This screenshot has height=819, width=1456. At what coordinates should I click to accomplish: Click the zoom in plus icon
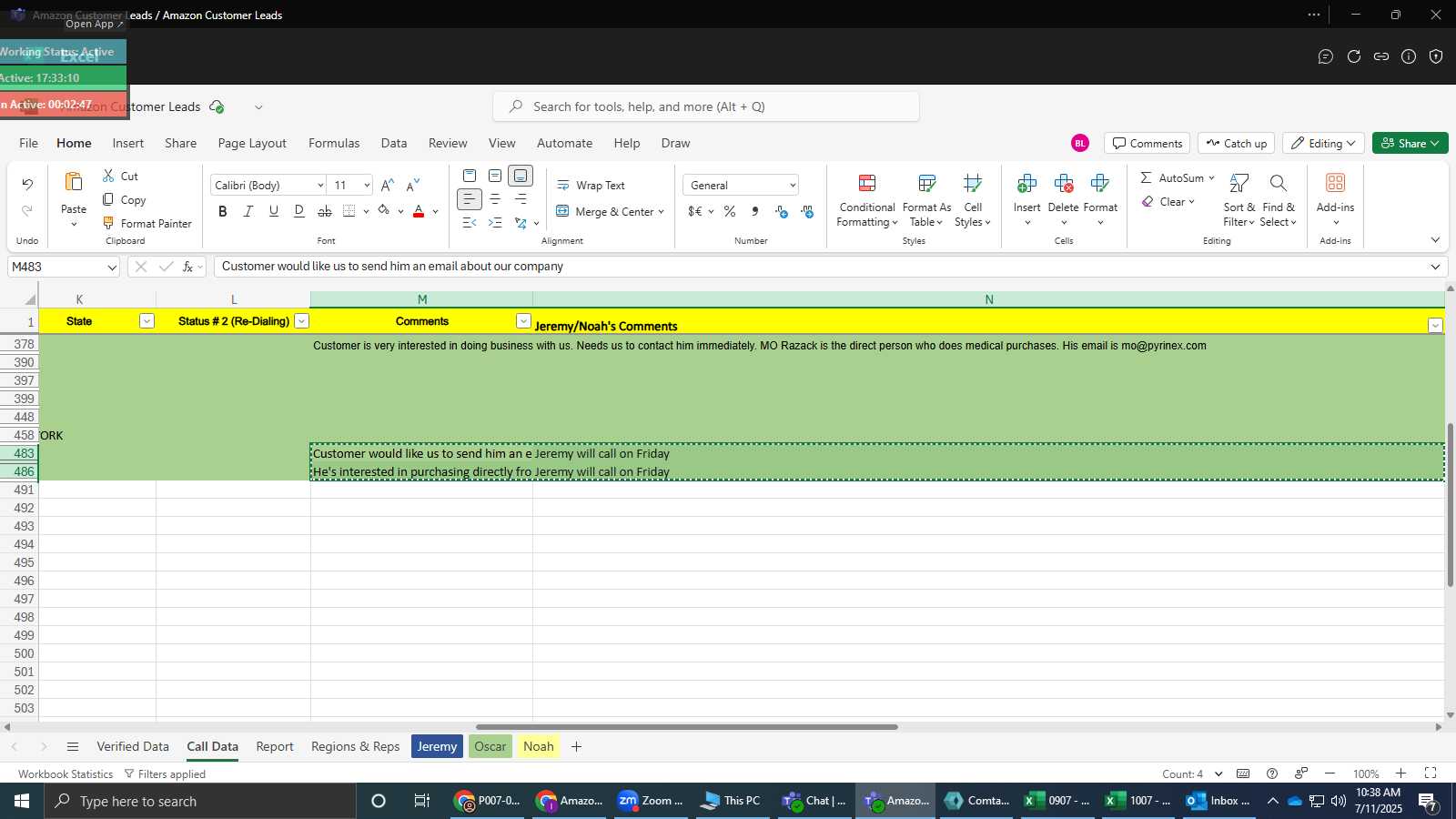click(1401, 773)
